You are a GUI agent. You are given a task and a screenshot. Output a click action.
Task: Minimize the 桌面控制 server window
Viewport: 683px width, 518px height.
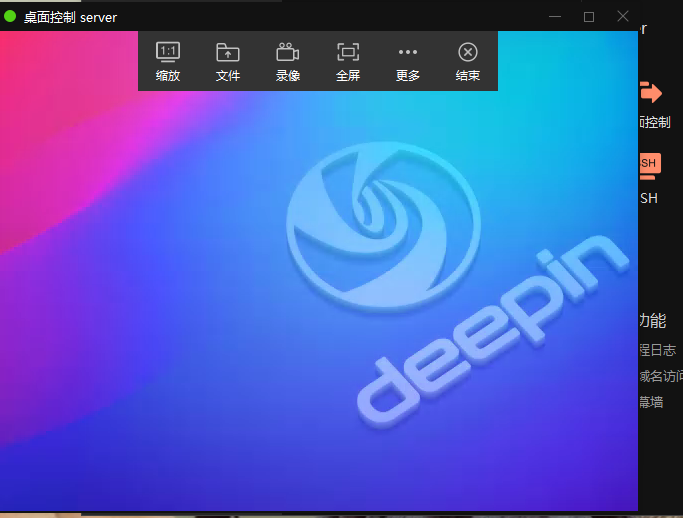555,17
